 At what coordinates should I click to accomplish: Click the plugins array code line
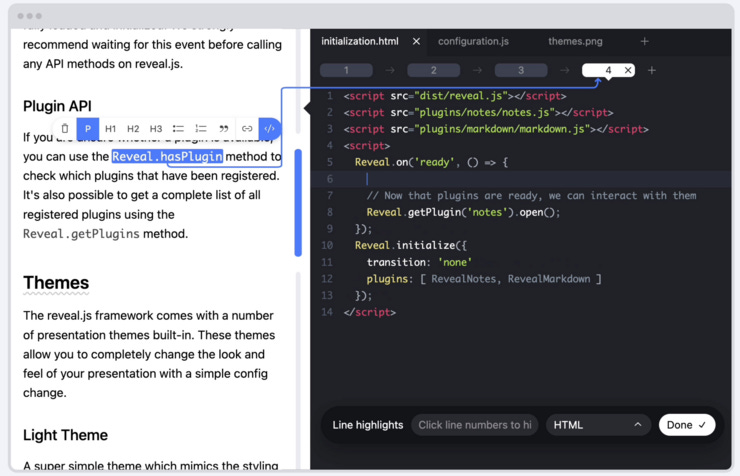(484, 279)
